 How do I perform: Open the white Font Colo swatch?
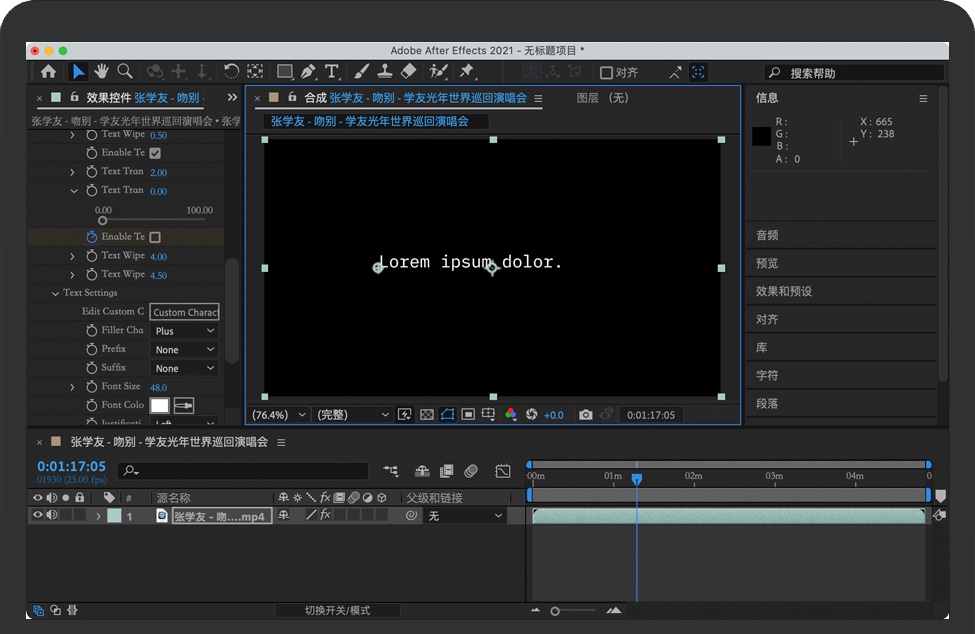[x=159, y=405]
